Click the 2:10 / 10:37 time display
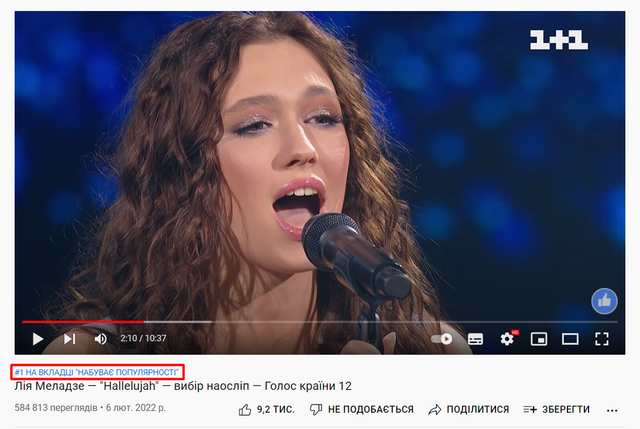The width and height of the screenshot is (640, 429). pyautogui.click(x=143, y=338)
